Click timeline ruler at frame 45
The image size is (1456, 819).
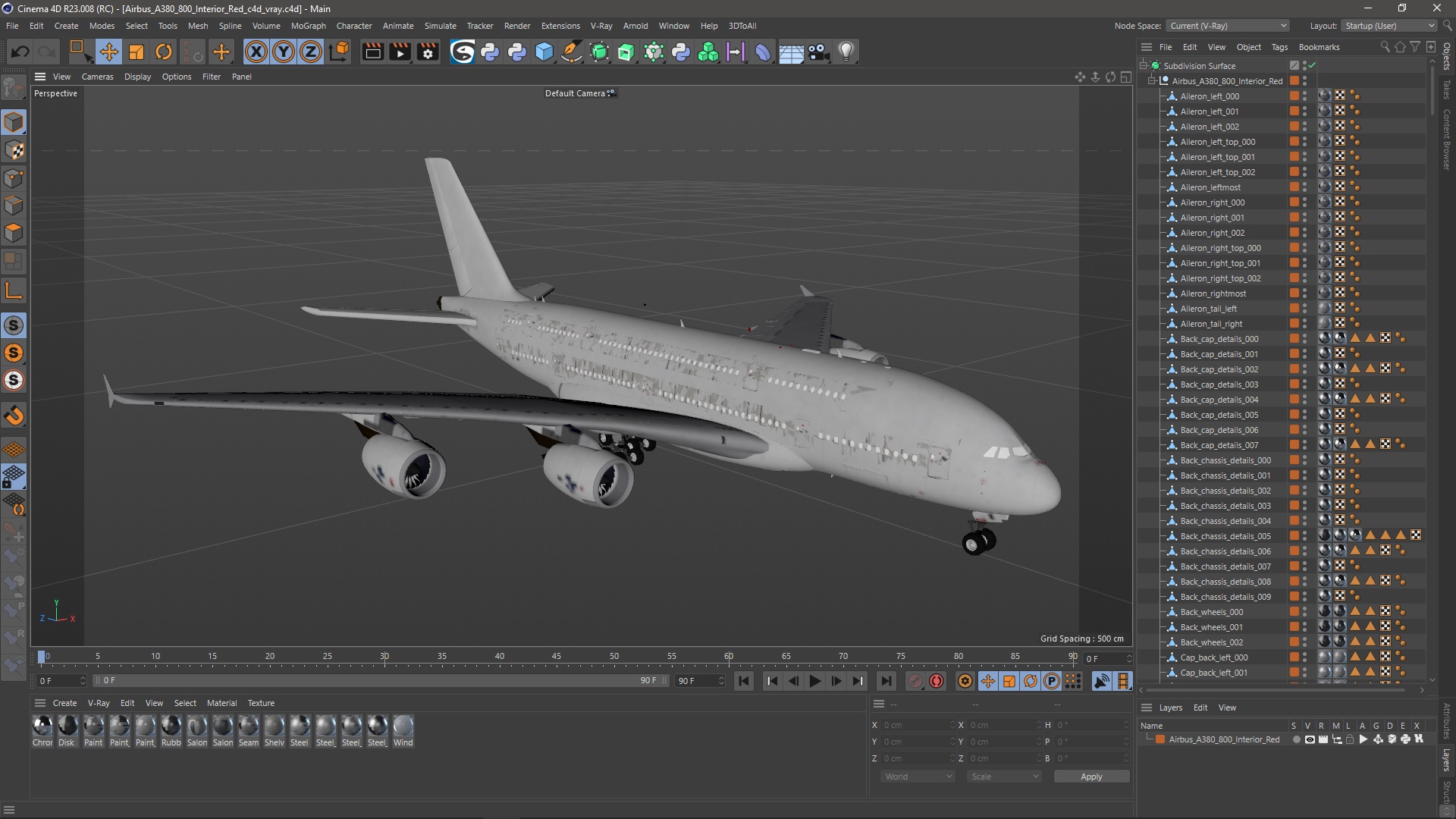557,657
